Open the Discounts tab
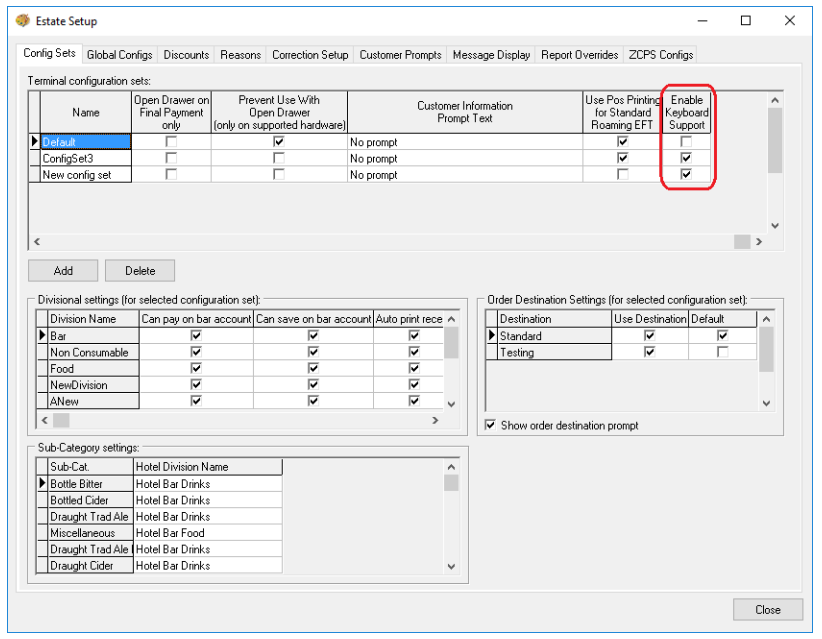Image resolution: width=822 pixels, height=639 pixels. click(186, 55)
